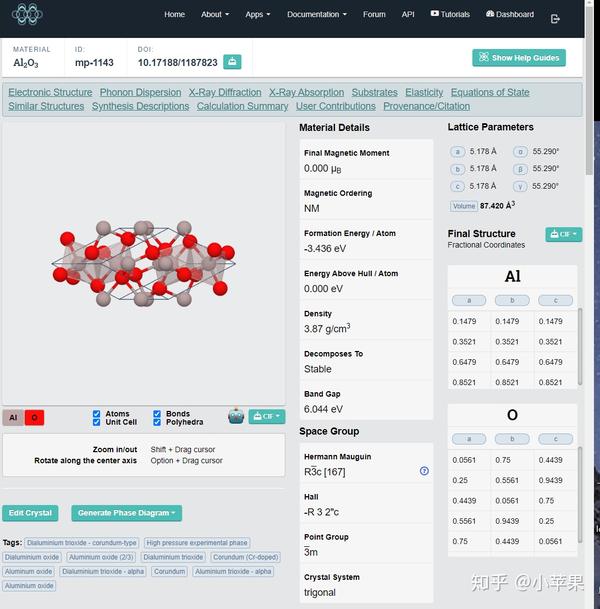This screenshot has height=609, width=600.
Task: Toggle the Atoms checkbox
Action: point(97,414)
